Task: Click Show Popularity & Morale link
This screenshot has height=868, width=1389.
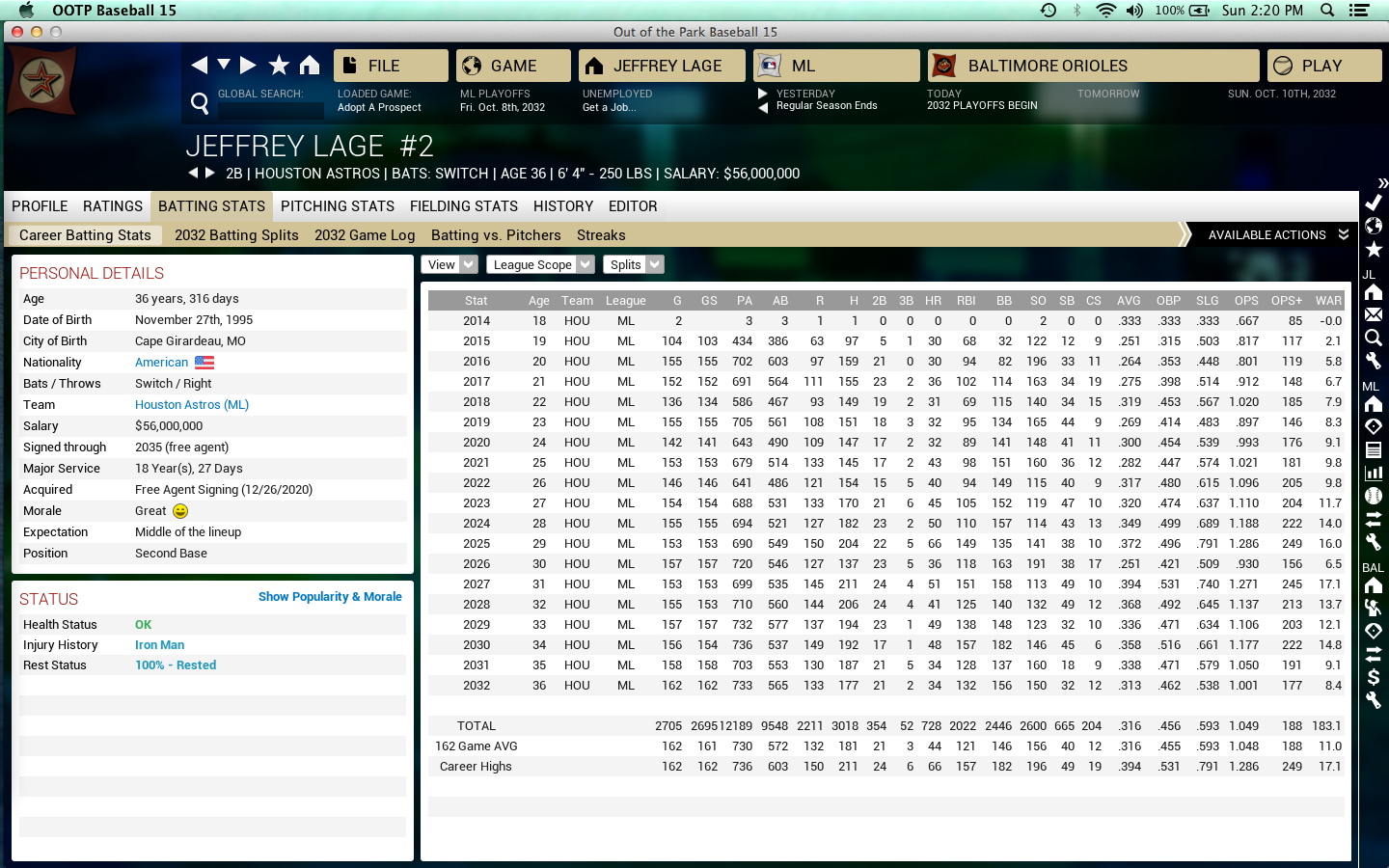Action: [330, 597]
